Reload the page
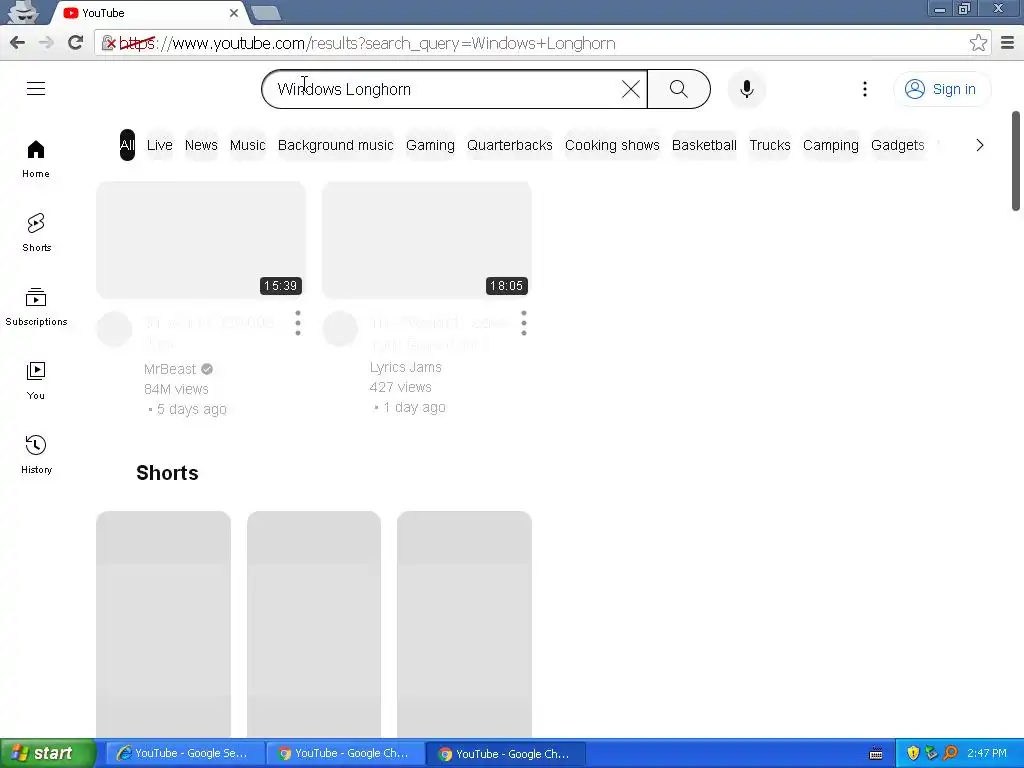The image size is (1024, 768). pyautogui.click(x=75, y=43)
